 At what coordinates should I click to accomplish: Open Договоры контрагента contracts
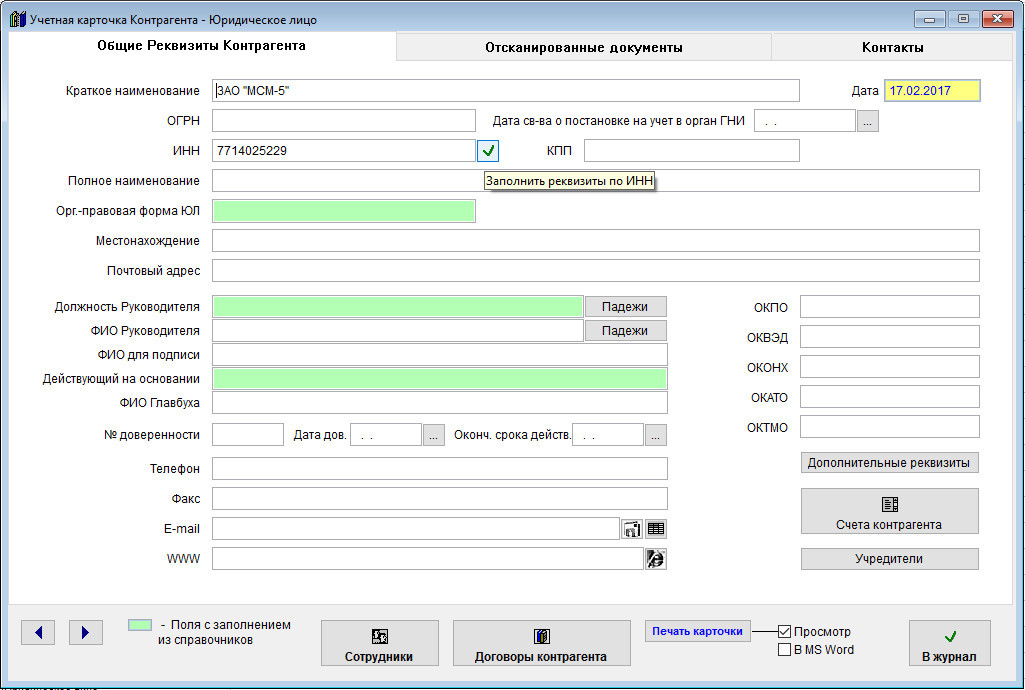[x=542, y=643]
